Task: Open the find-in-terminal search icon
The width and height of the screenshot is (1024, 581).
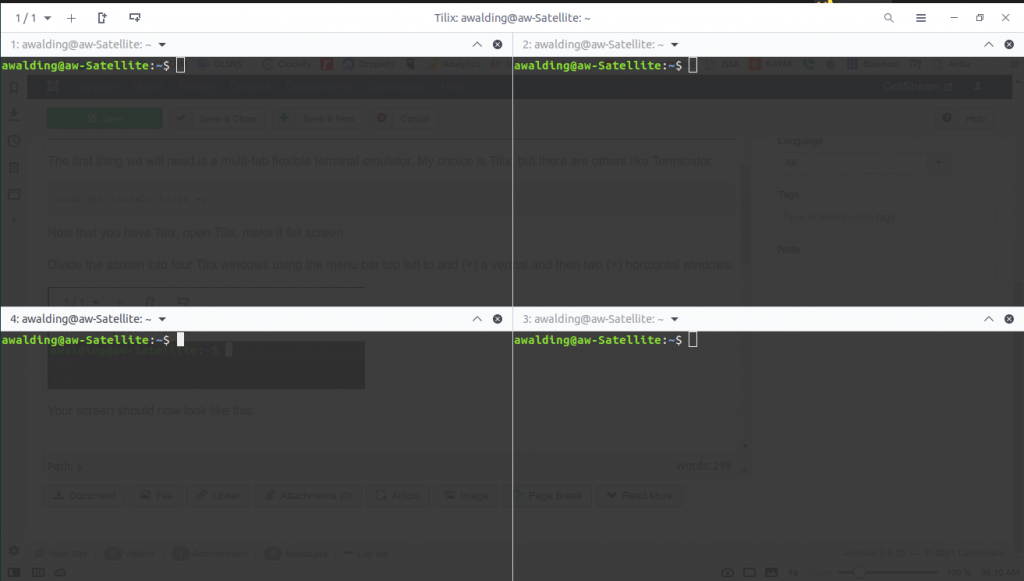Action: coord(889,18)
